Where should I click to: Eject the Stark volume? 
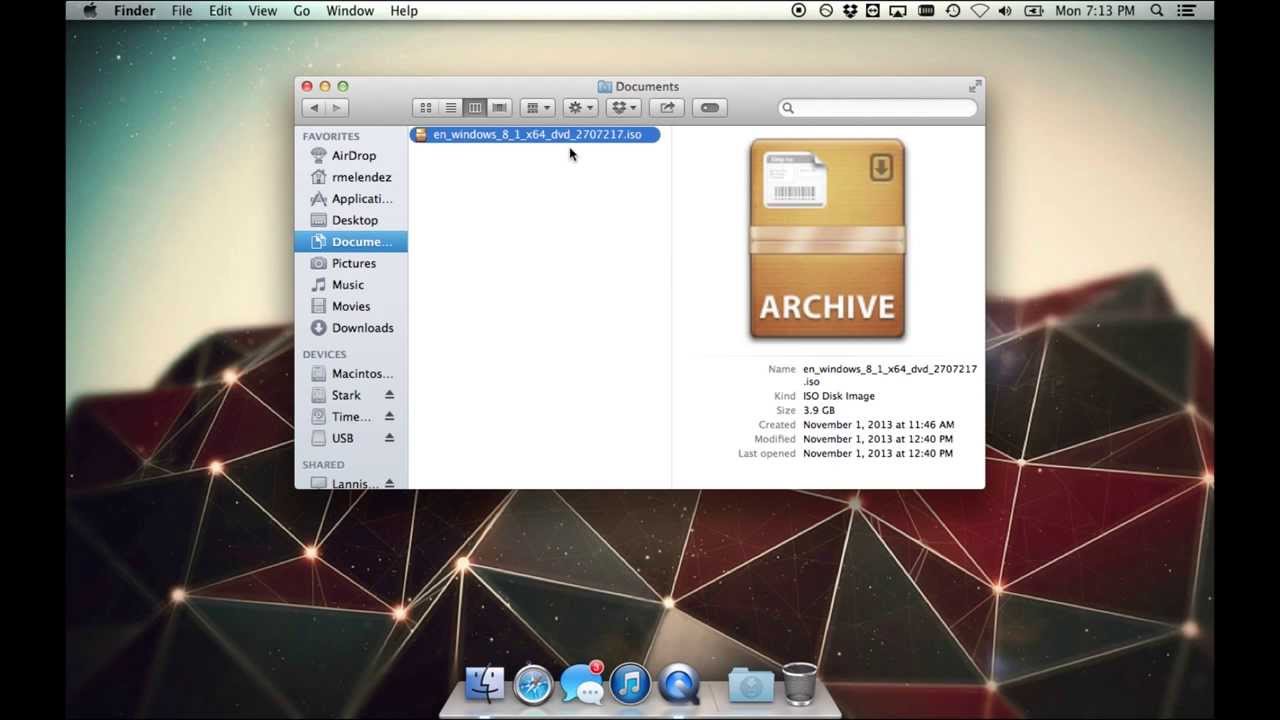click(x=389, y=395)
